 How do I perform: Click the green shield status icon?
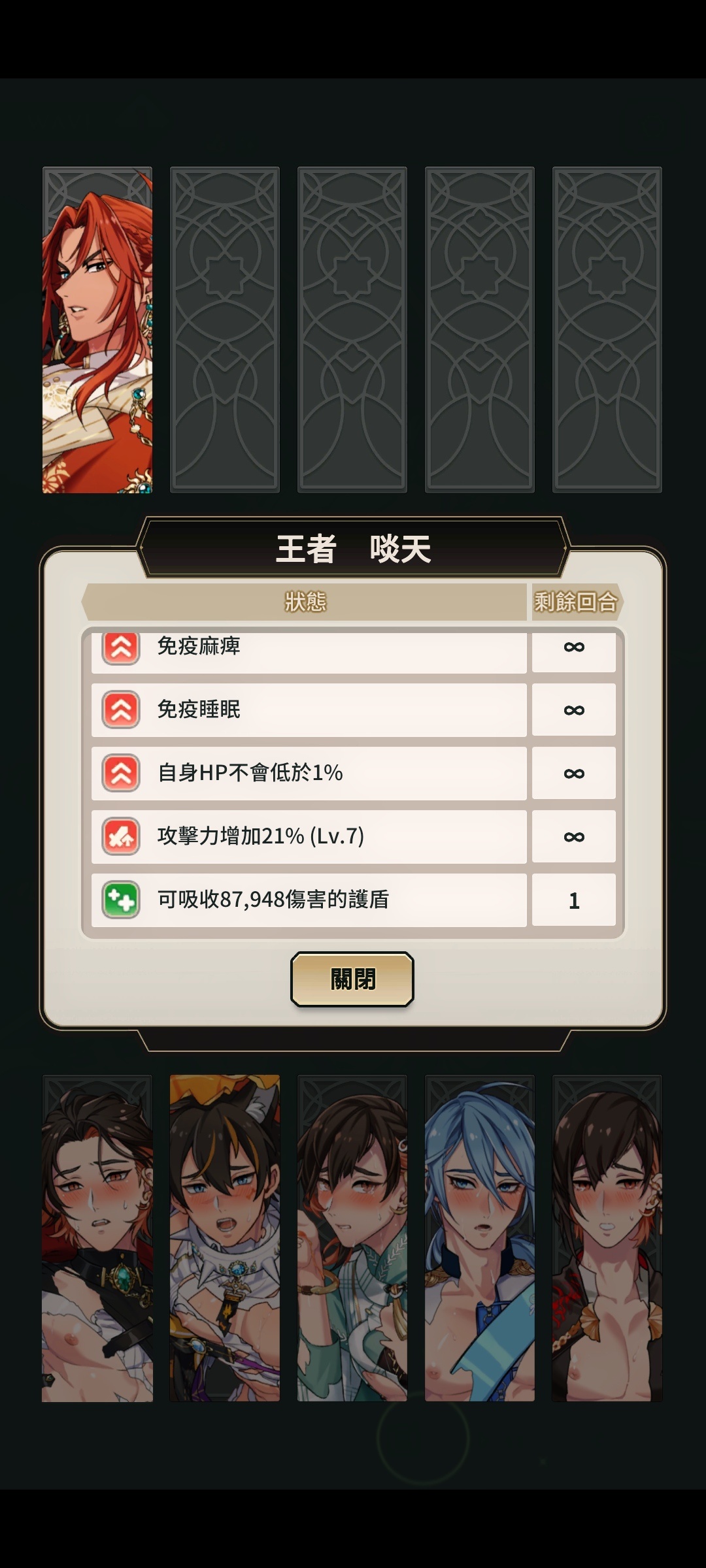pyautogui.click(x=121, y=900)
